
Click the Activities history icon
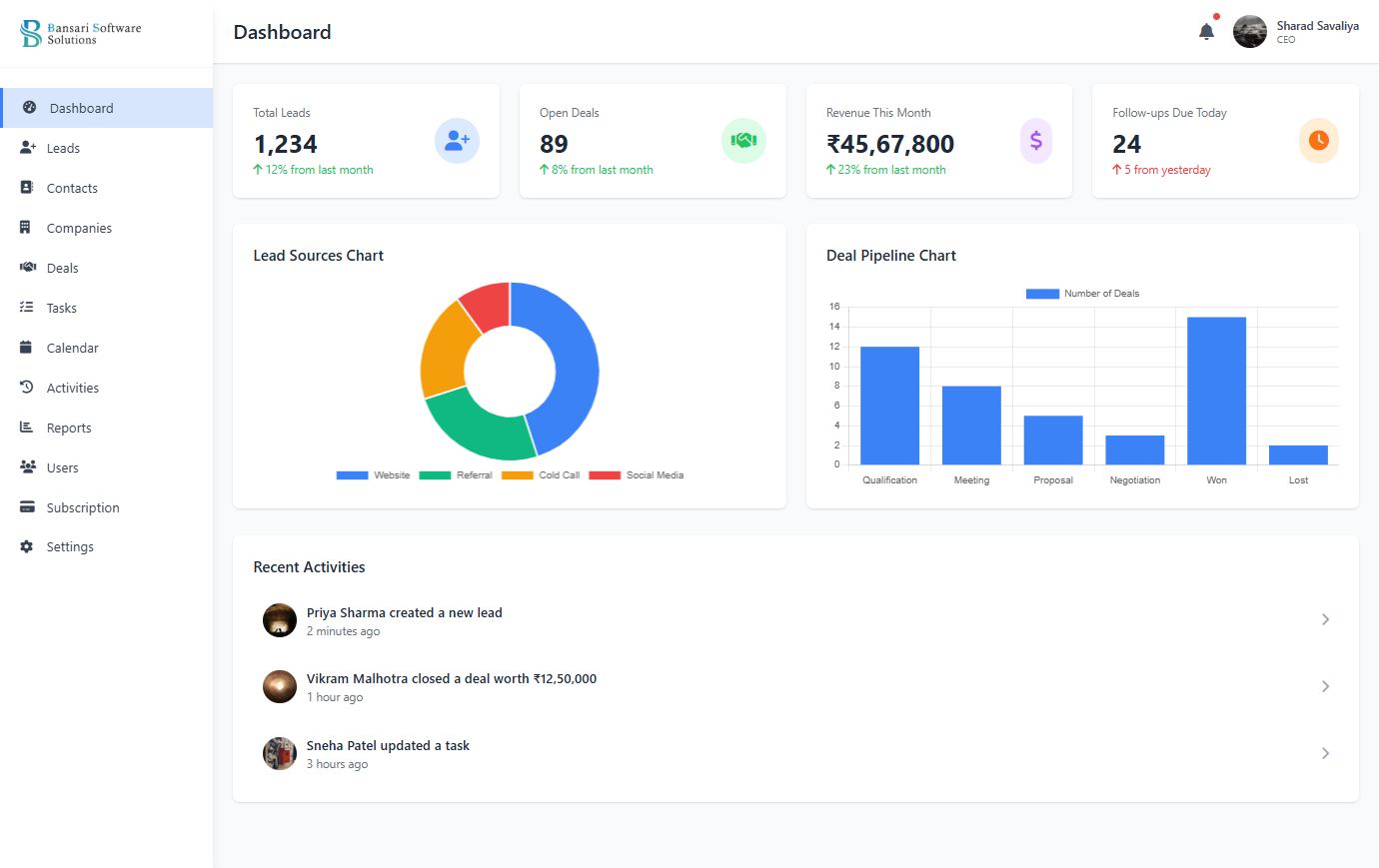(27, 388)
